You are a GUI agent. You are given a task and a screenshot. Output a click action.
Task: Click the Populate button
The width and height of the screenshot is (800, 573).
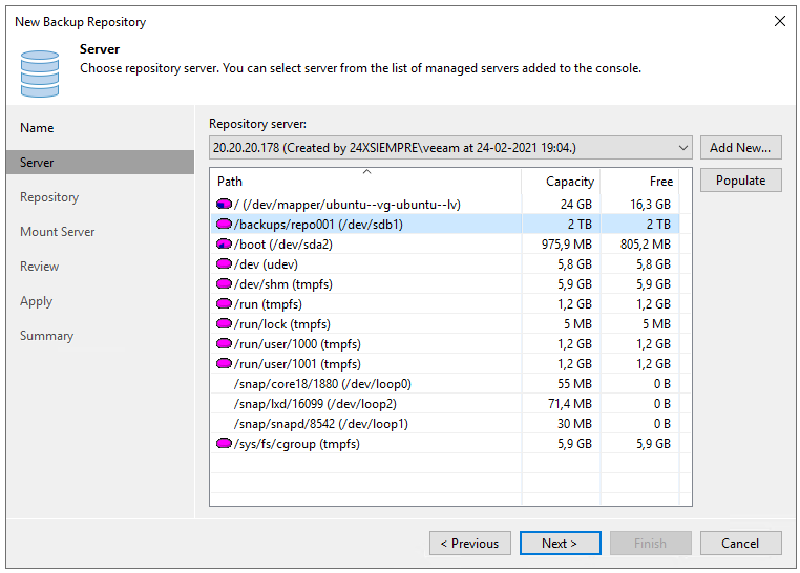(x=740, y=180)
